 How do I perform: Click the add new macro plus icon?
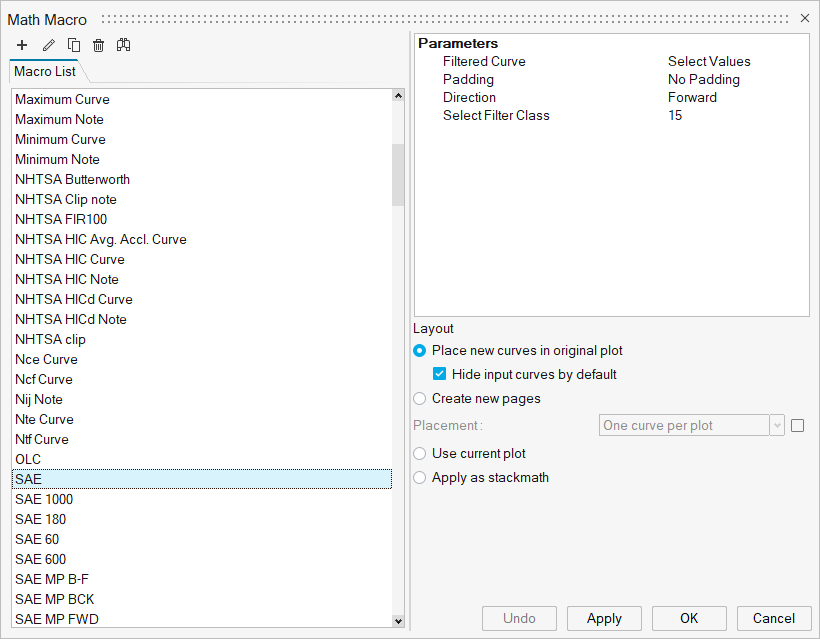pos(22,45)
